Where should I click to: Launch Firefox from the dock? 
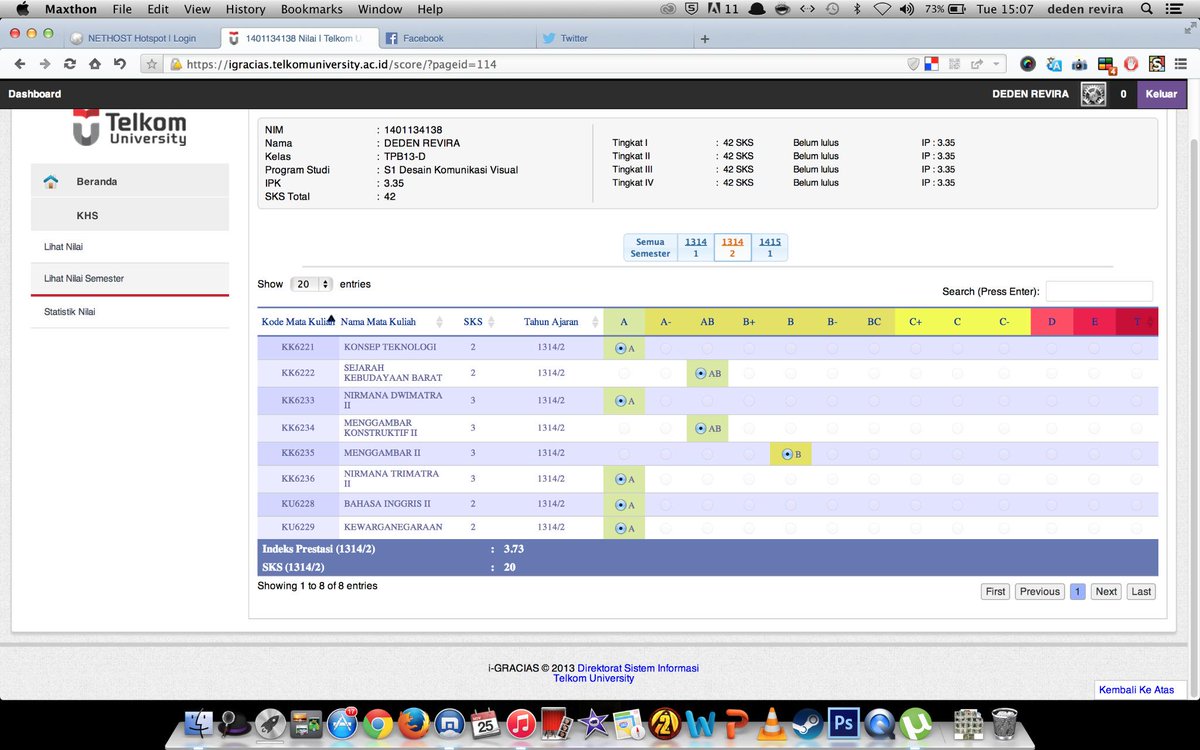point(413,723)
